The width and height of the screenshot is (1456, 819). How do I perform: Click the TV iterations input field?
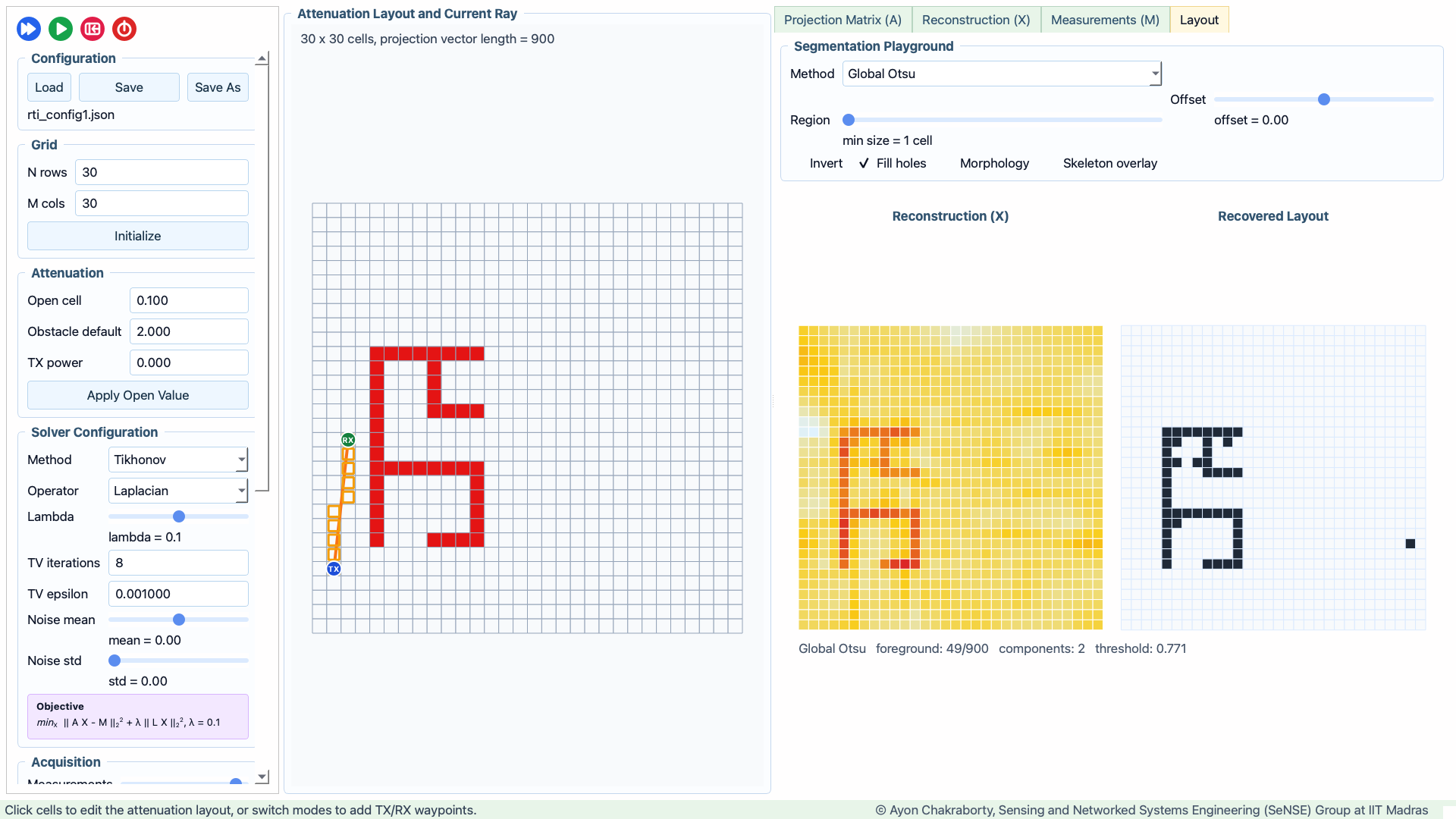[x=178, y=563]
